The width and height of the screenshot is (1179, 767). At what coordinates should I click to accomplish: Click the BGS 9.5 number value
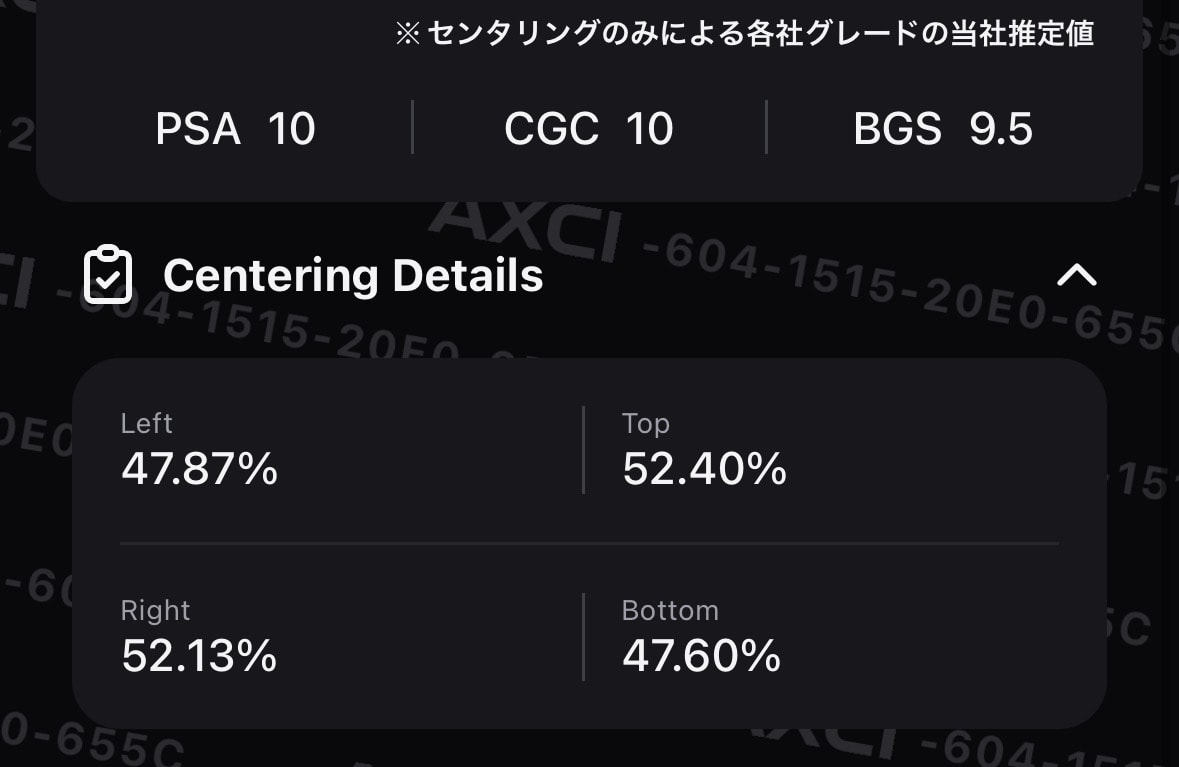click(1001, 129)
